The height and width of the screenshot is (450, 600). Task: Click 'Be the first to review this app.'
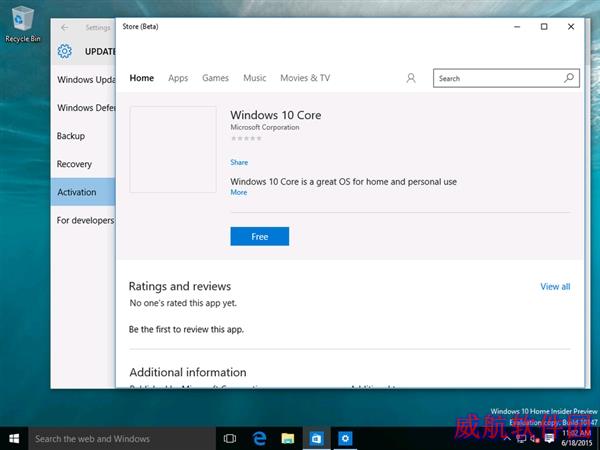tap(186, 329)
